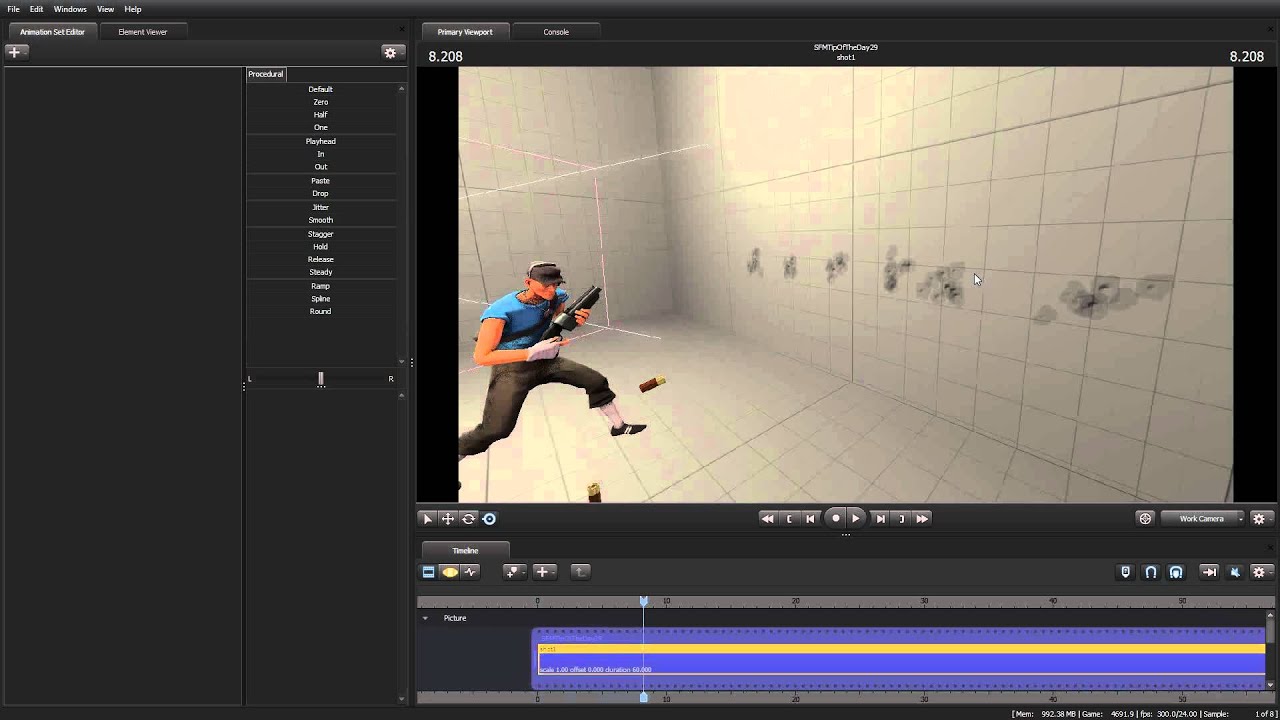1280x720 pixels.
Task: Click the arrow-to-bar icon in the timeline toolbar
Action: [x=1209, y=572]
